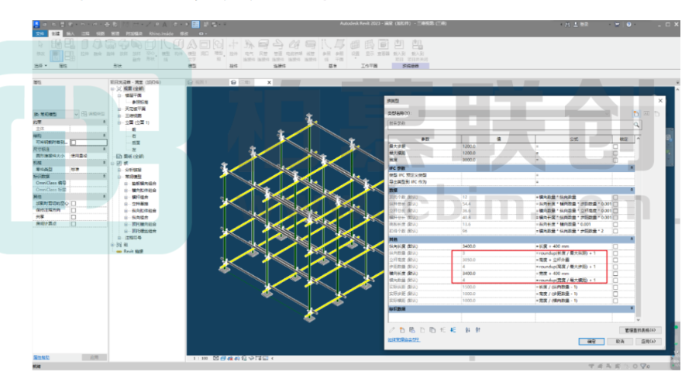Collapse 数据 group header in dialog
Viewport: 696px width, 390px height.
[x=632, y=190]
